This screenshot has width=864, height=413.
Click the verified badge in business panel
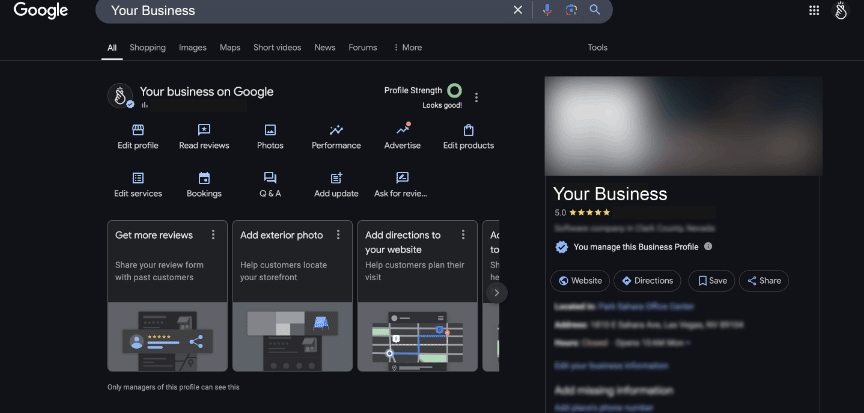point(561,247)
